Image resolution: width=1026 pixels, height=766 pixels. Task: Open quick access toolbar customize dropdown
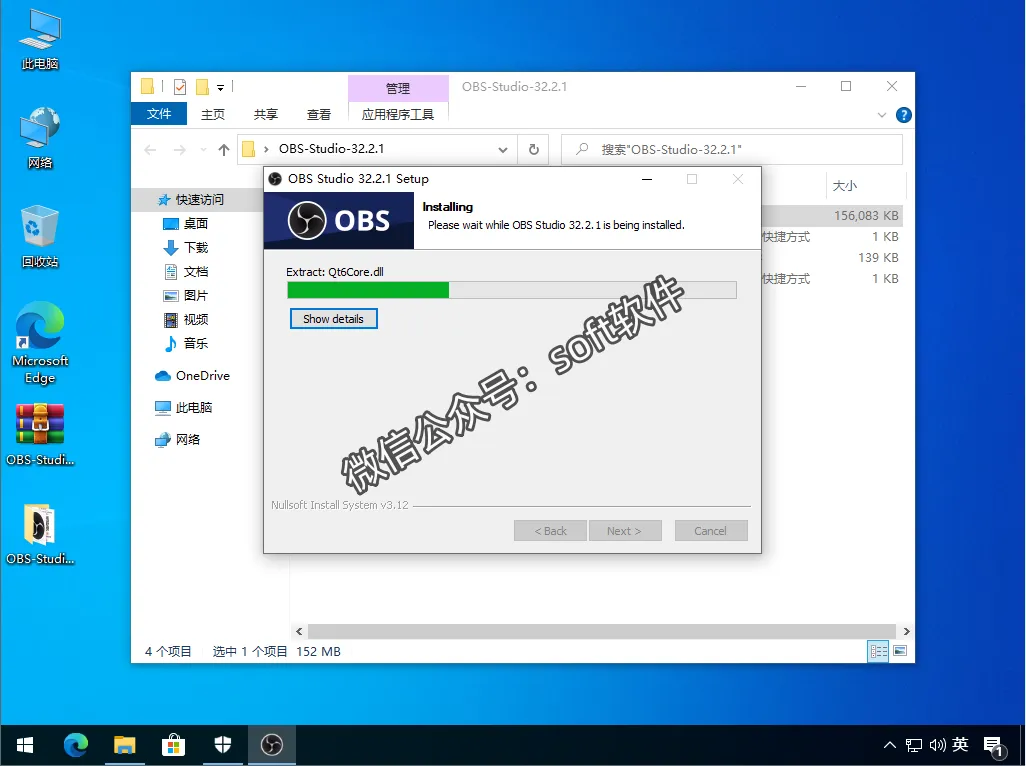[221, 88]
